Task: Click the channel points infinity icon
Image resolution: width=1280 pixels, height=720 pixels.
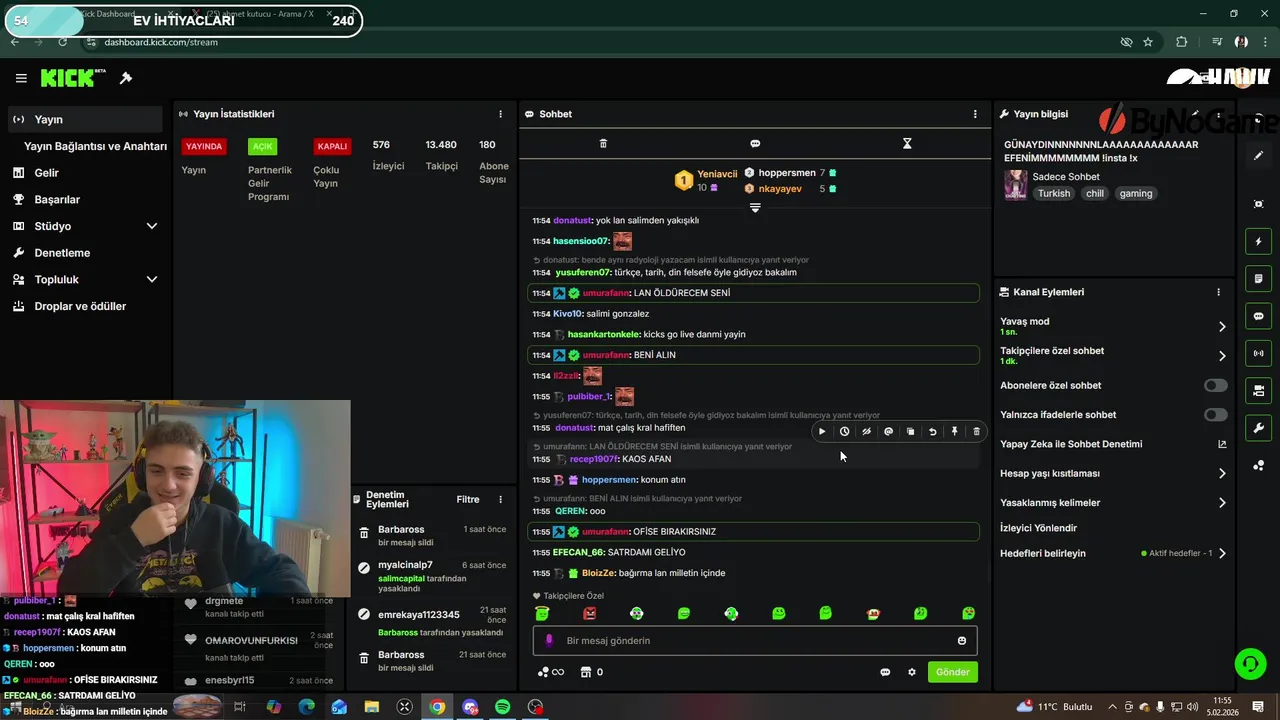Action: tap(550, 672)
